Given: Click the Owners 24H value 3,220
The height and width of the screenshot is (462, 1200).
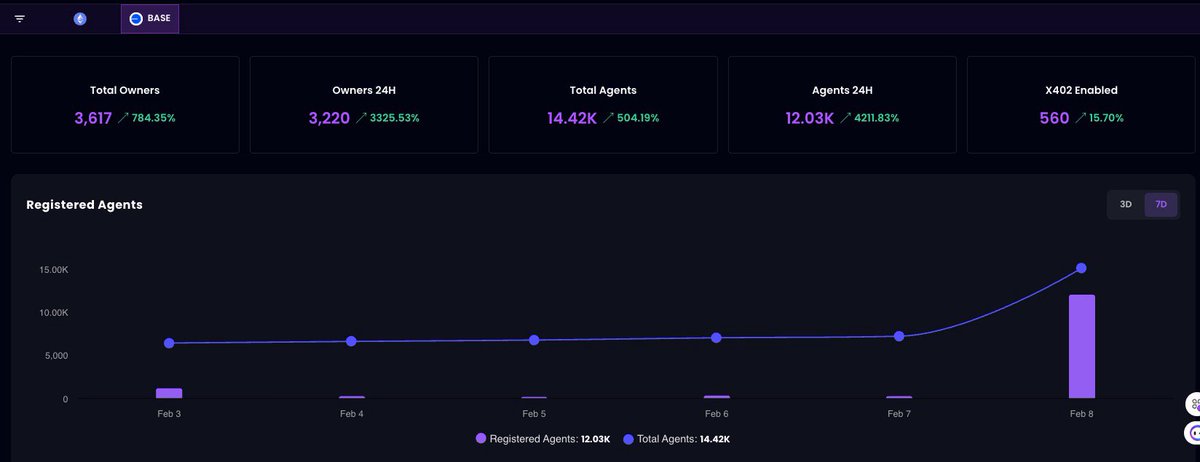Looking at the screenshot, I should coord(329,118).
